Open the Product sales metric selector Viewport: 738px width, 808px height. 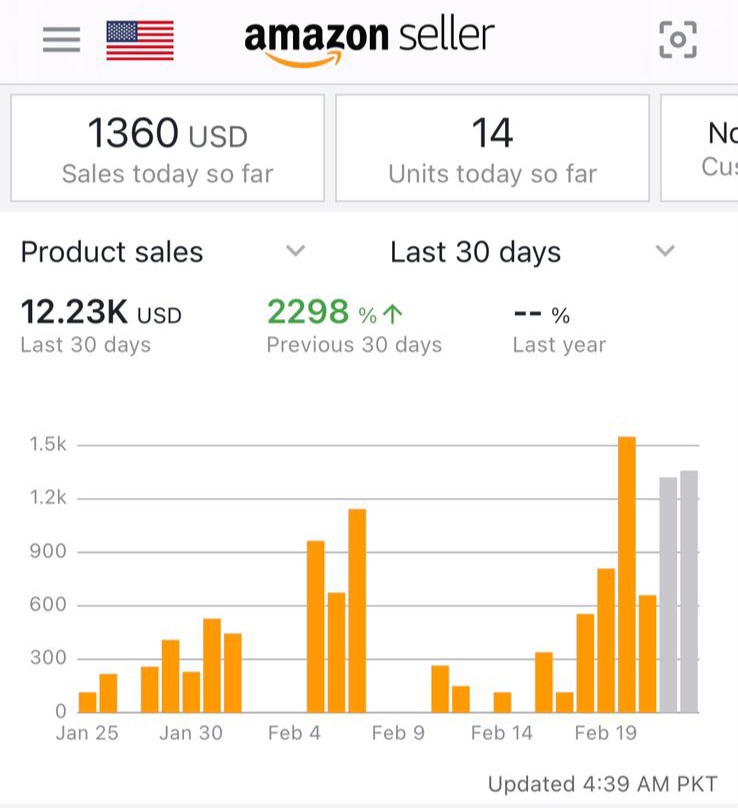click(x=112, y=252)
